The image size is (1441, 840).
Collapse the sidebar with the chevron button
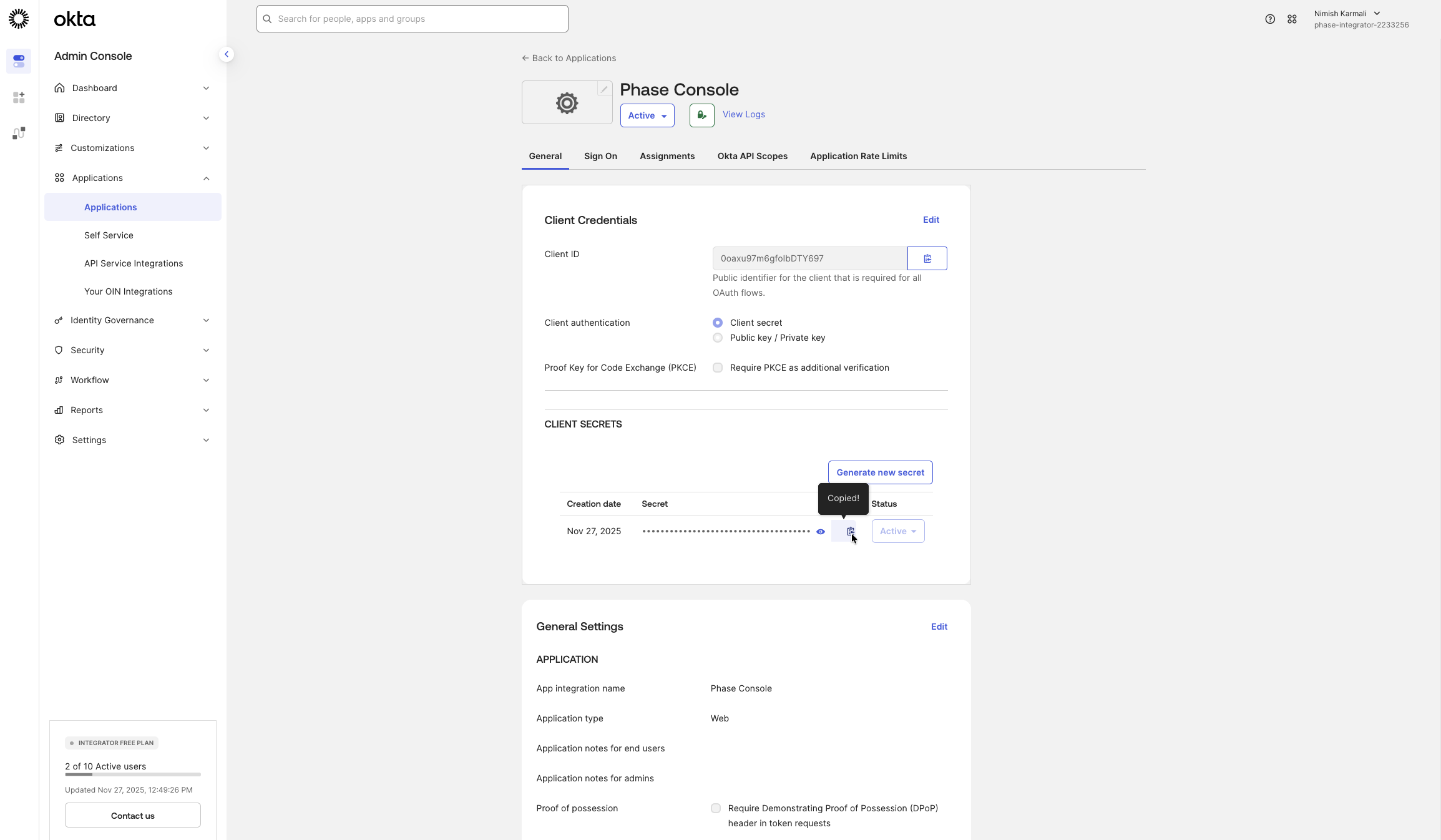[x=227, y=54]
